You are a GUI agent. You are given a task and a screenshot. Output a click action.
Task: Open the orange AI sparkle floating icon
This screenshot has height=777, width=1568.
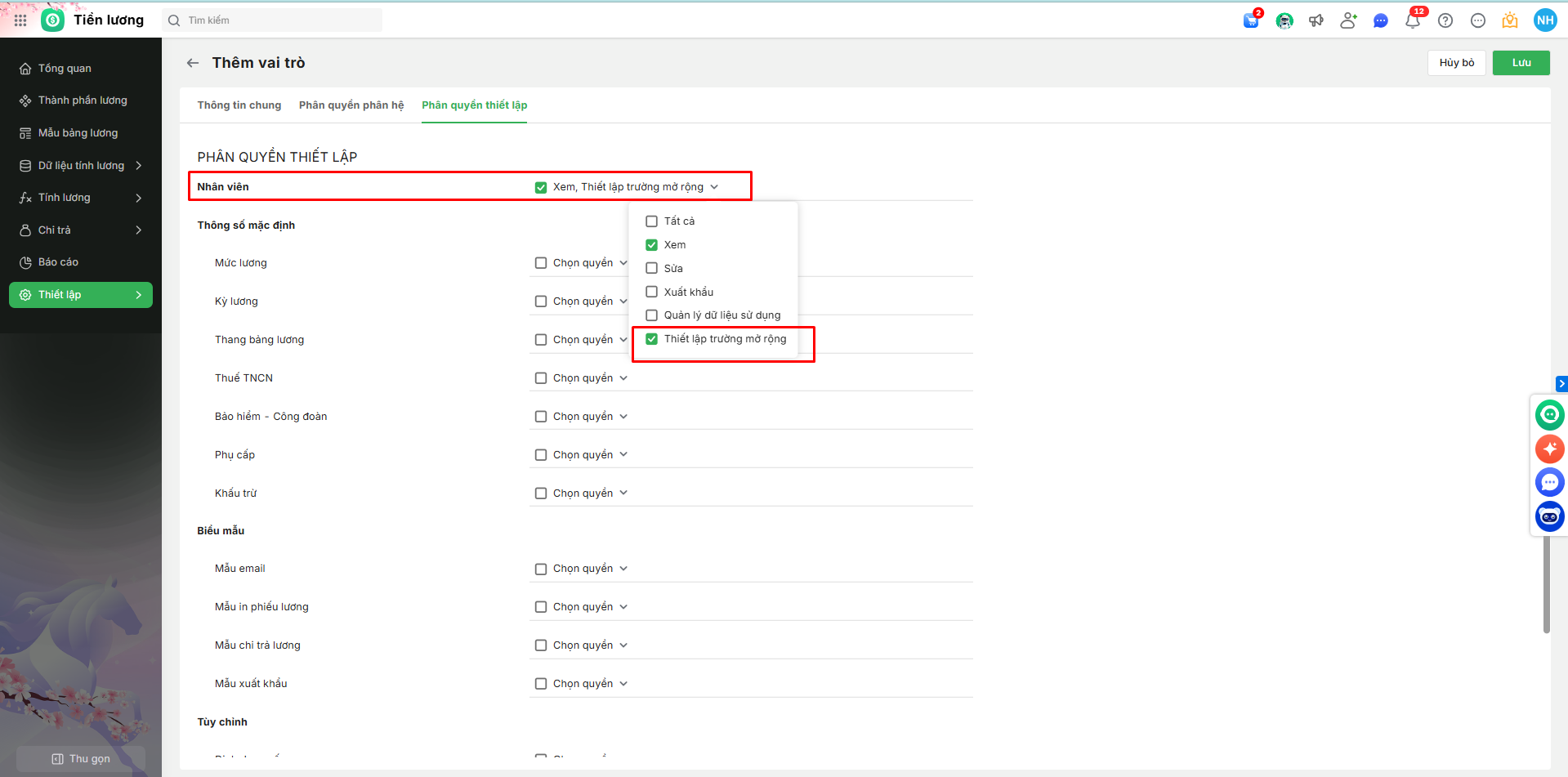pyautogui.click(x=1550, y=449)
